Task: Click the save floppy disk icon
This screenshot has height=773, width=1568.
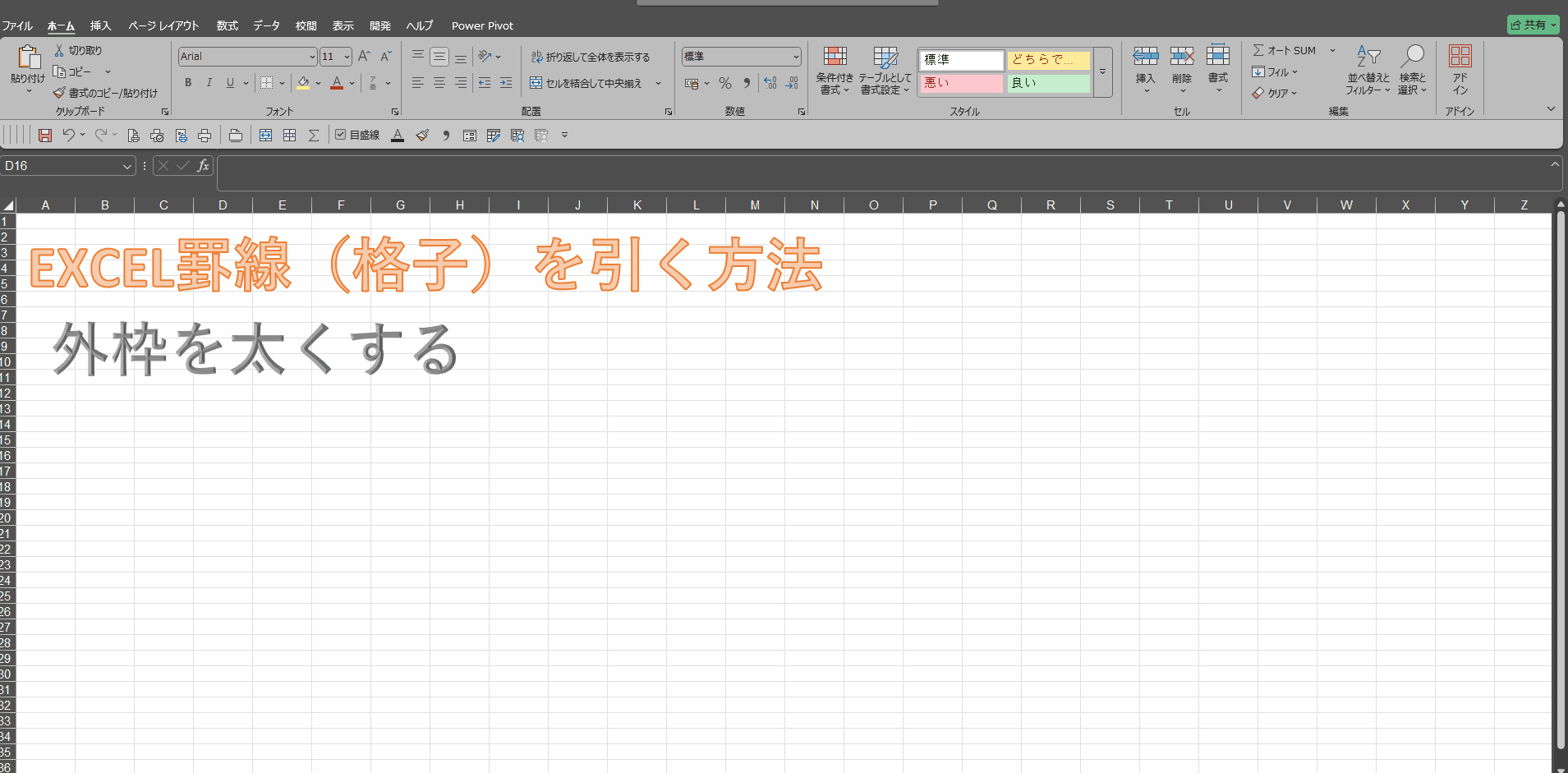Action: pyautogui.click(x=45, y=136)
